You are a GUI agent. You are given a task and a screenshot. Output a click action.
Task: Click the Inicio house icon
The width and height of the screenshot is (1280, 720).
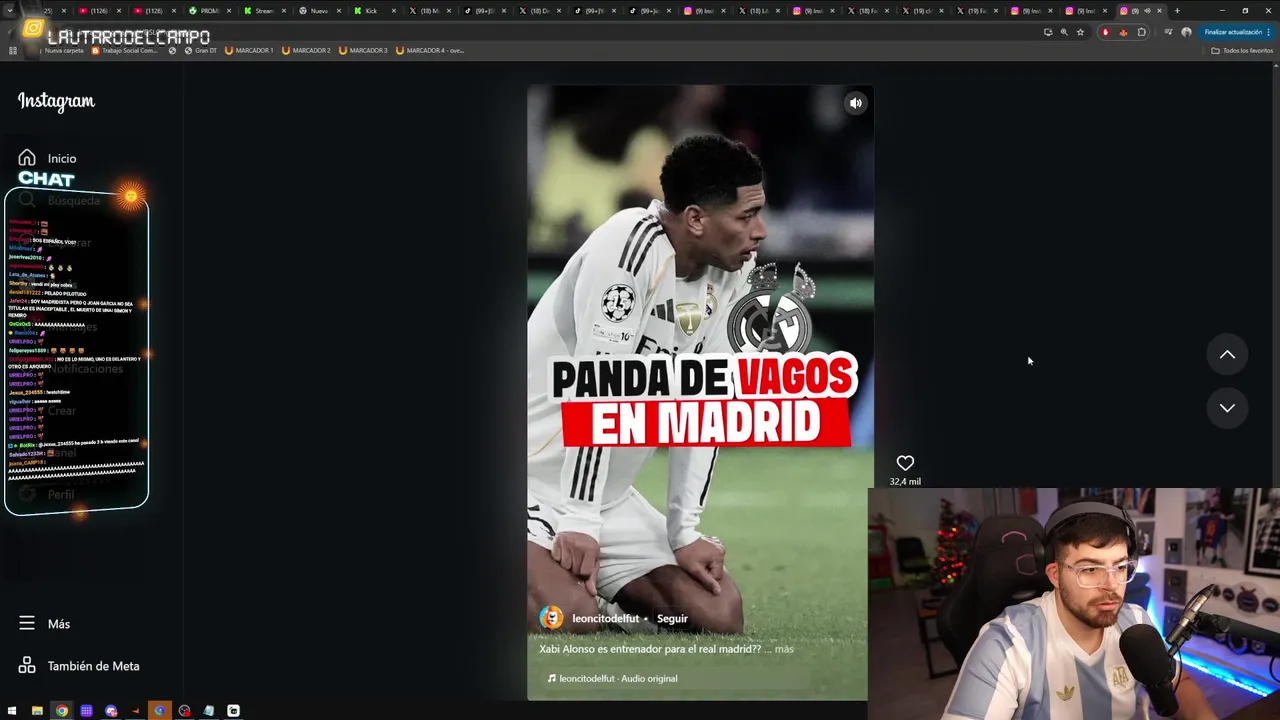coord(27,158)
